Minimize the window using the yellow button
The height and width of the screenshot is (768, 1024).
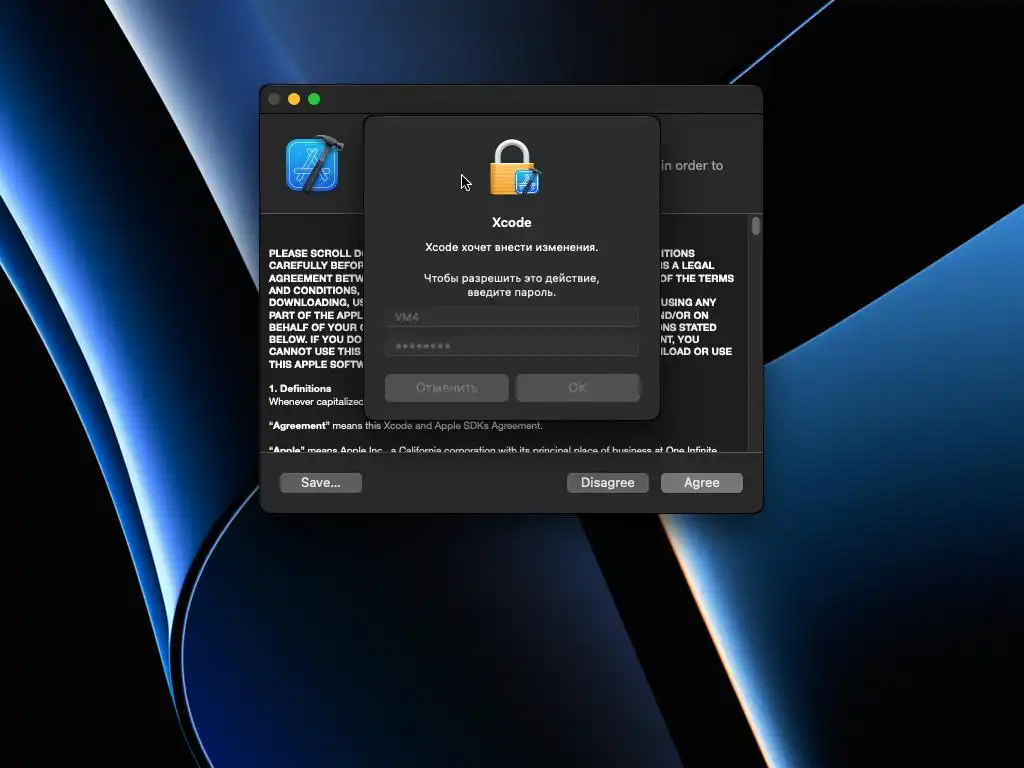(294, 99)
